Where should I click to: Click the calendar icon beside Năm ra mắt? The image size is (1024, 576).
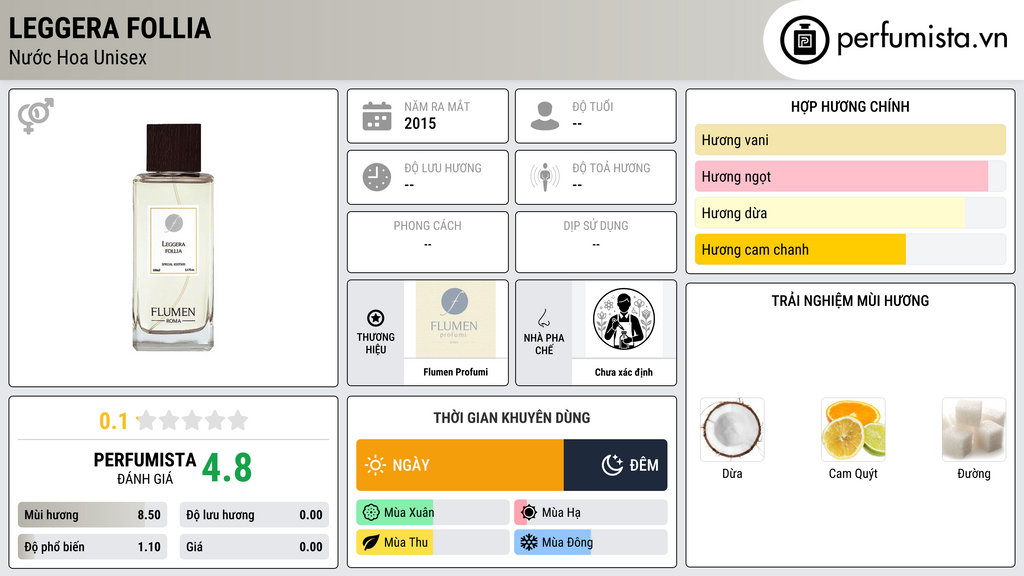pyautogui.click(x=377, y=116)
